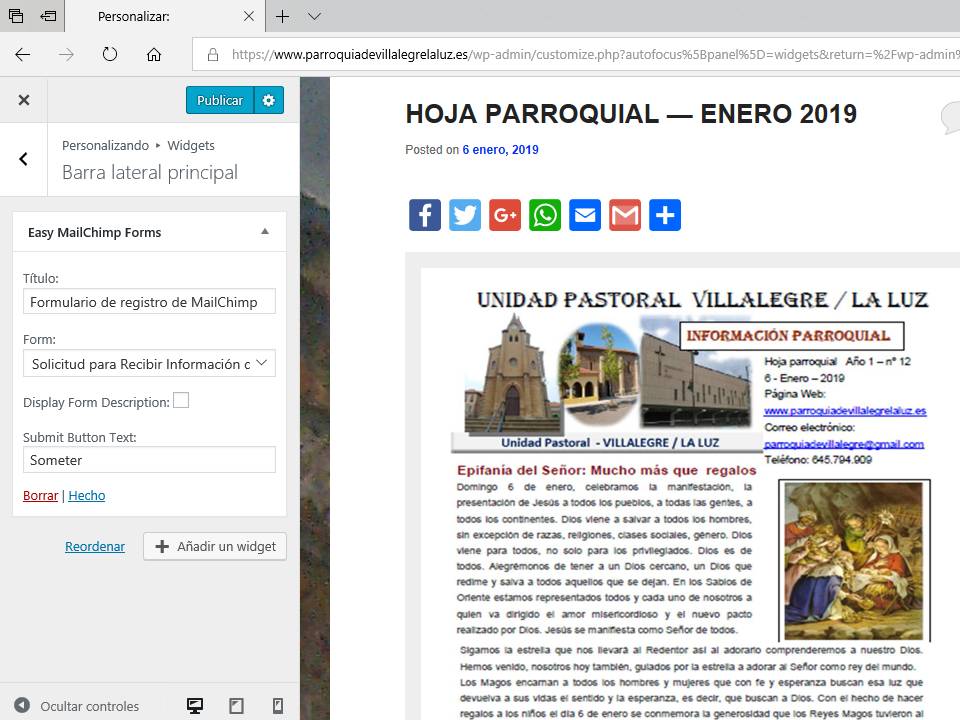Switch preview to mobile view
This screenshot has width=960, height=720.
point(277,706)
